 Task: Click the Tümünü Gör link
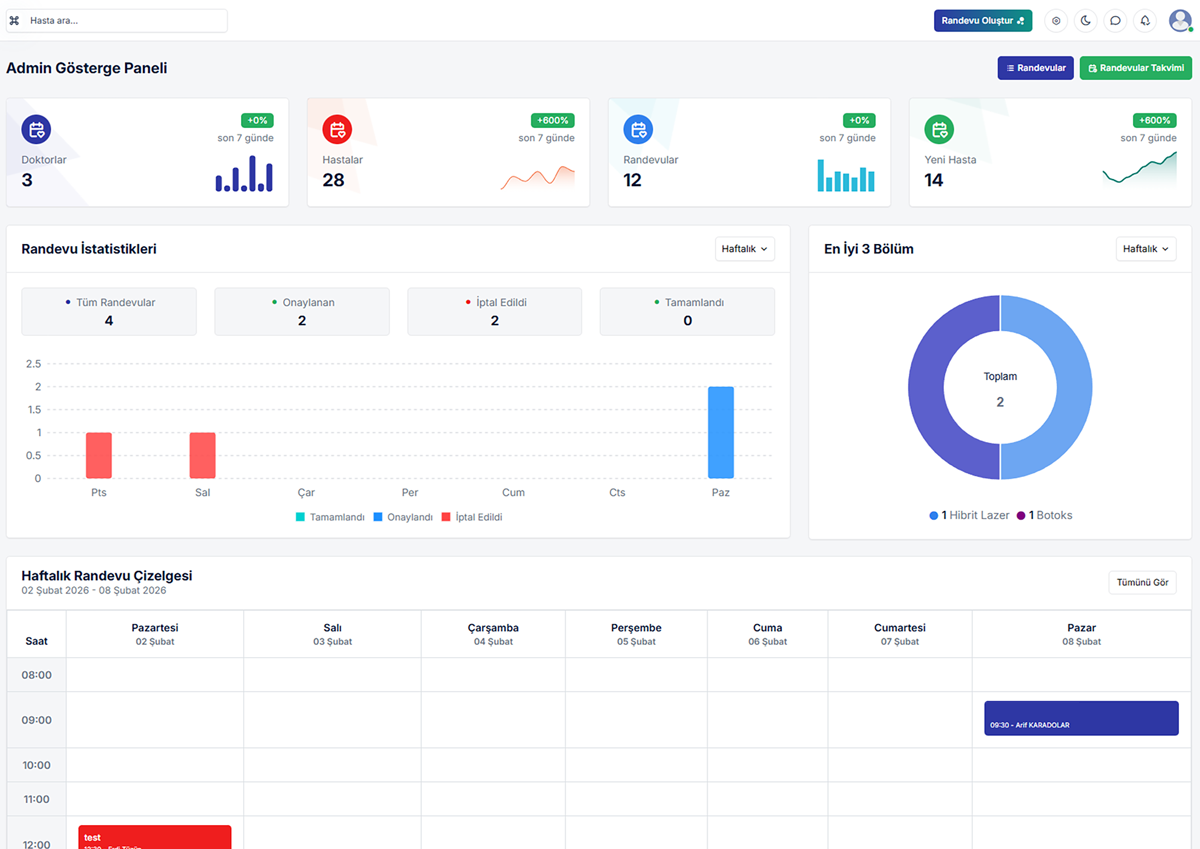click(x=1142, y=582)
